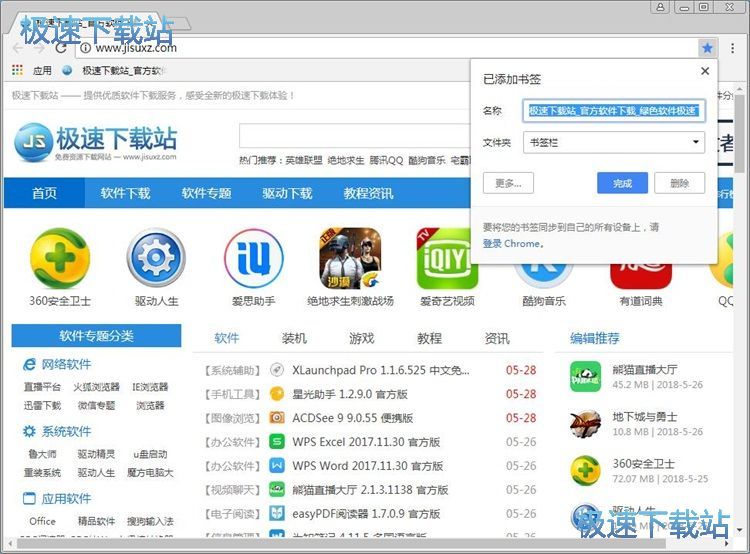This screenshot has height=554, width=750.
Task: Select the 资讯 content tab
Action: tap(497, 338)
